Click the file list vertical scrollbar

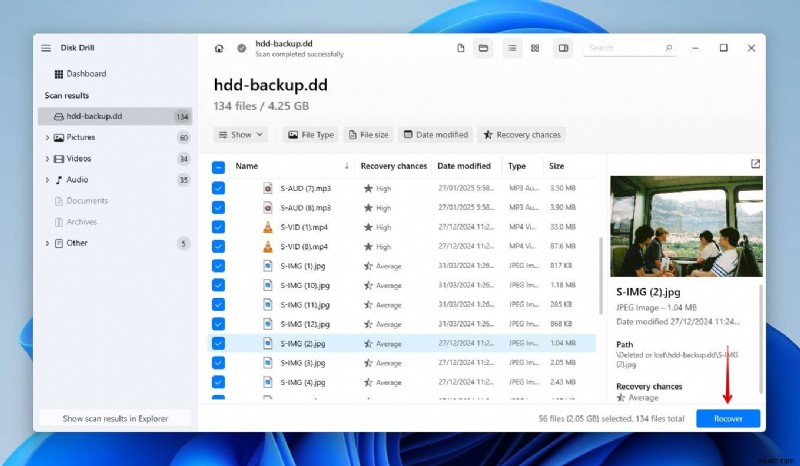click(x=601, y=276)
